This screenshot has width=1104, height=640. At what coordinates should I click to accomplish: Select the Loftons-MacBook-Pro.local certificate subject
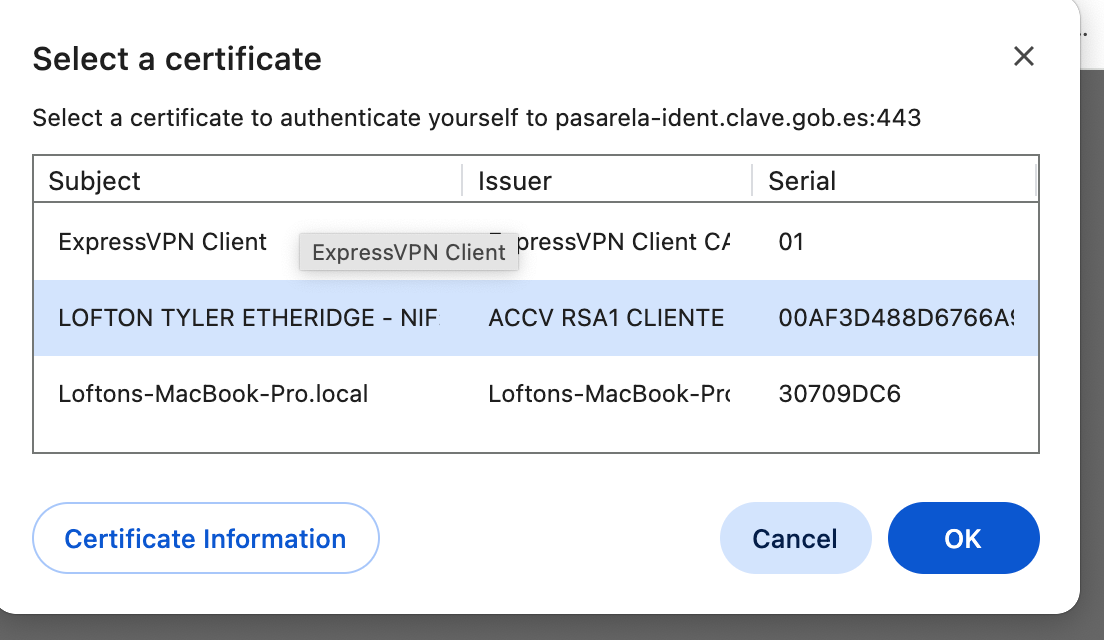tap(213, 394)
